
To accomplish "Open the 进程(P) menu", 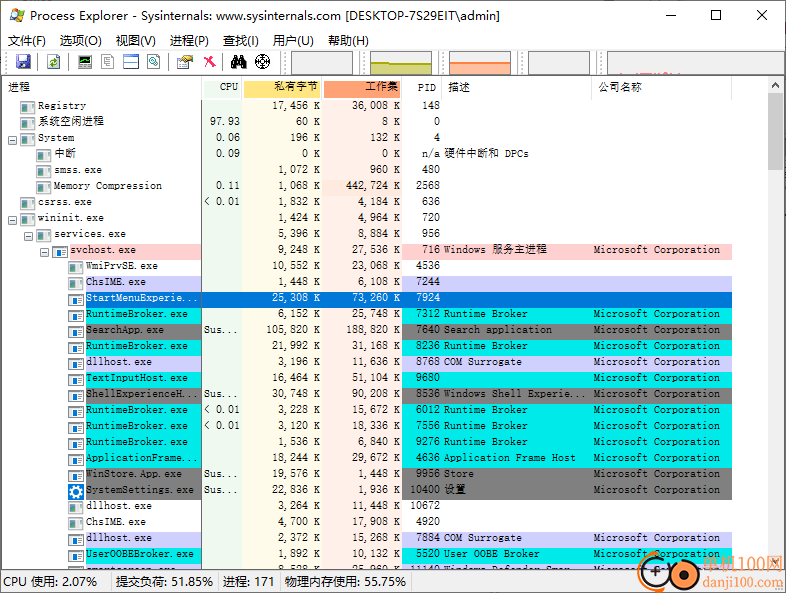I will pyautogui.click(x=189, y=41).
